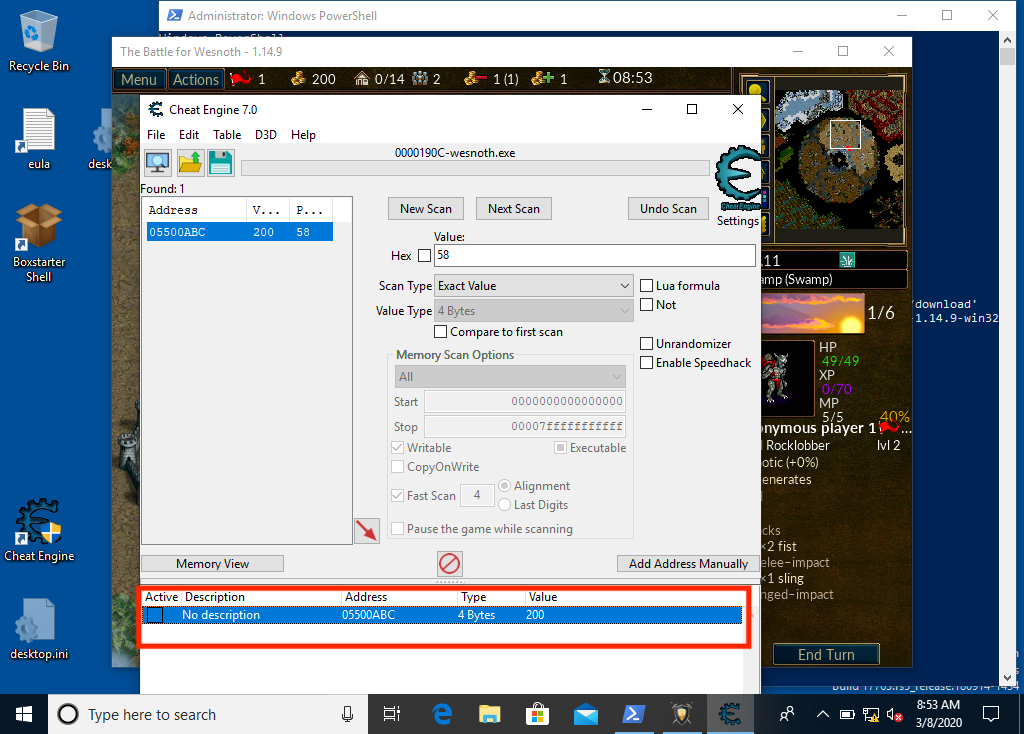Open the Windows Start menu
Viewport: 1024px width, 734px height.
(x=24, y=714)
